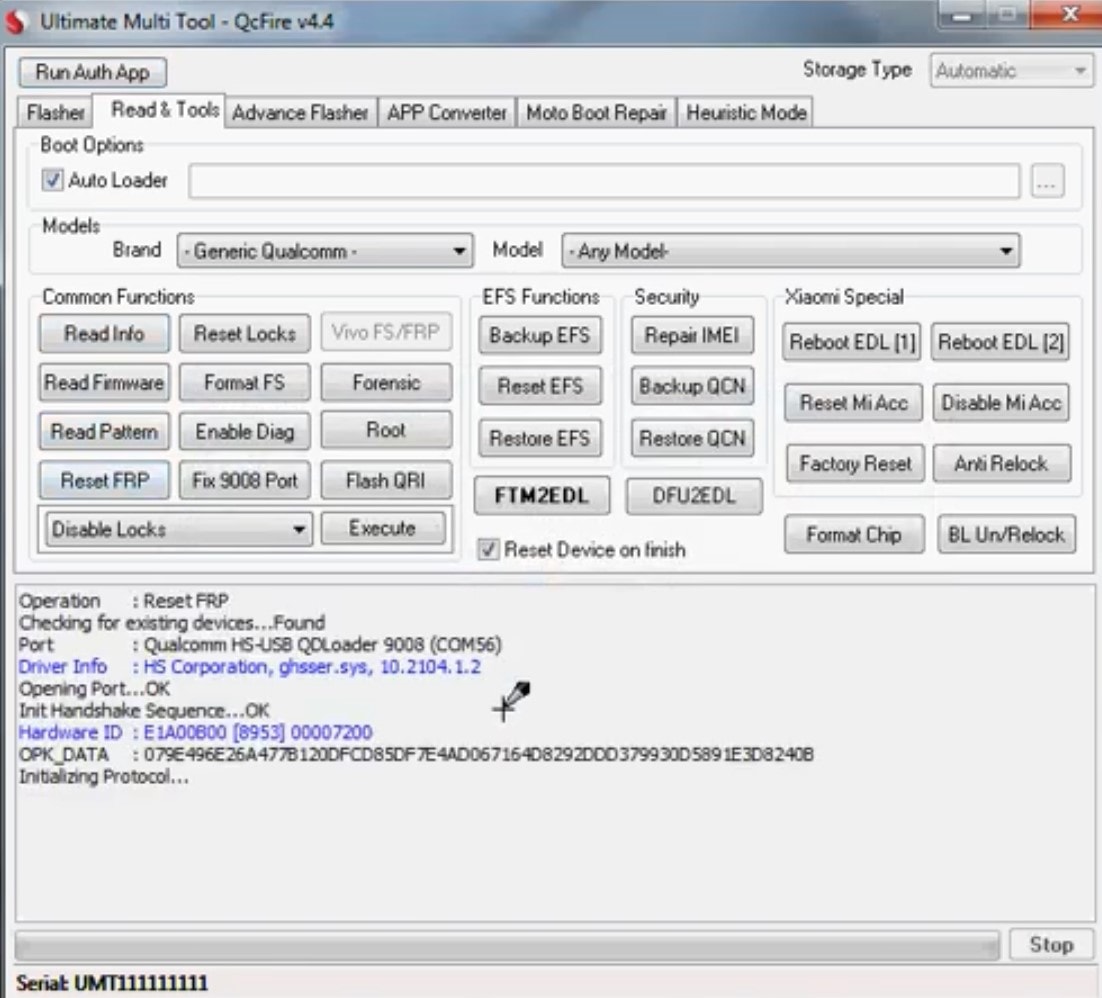Click the Driver Info log line
1102x998 pixels.
tap(249, 666)
